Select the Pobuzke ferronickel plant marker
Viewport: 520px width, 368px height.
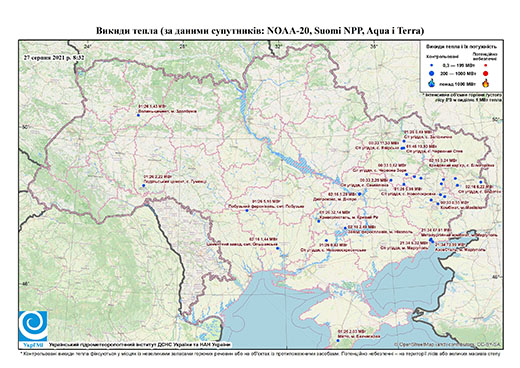(x=247, y=210)
